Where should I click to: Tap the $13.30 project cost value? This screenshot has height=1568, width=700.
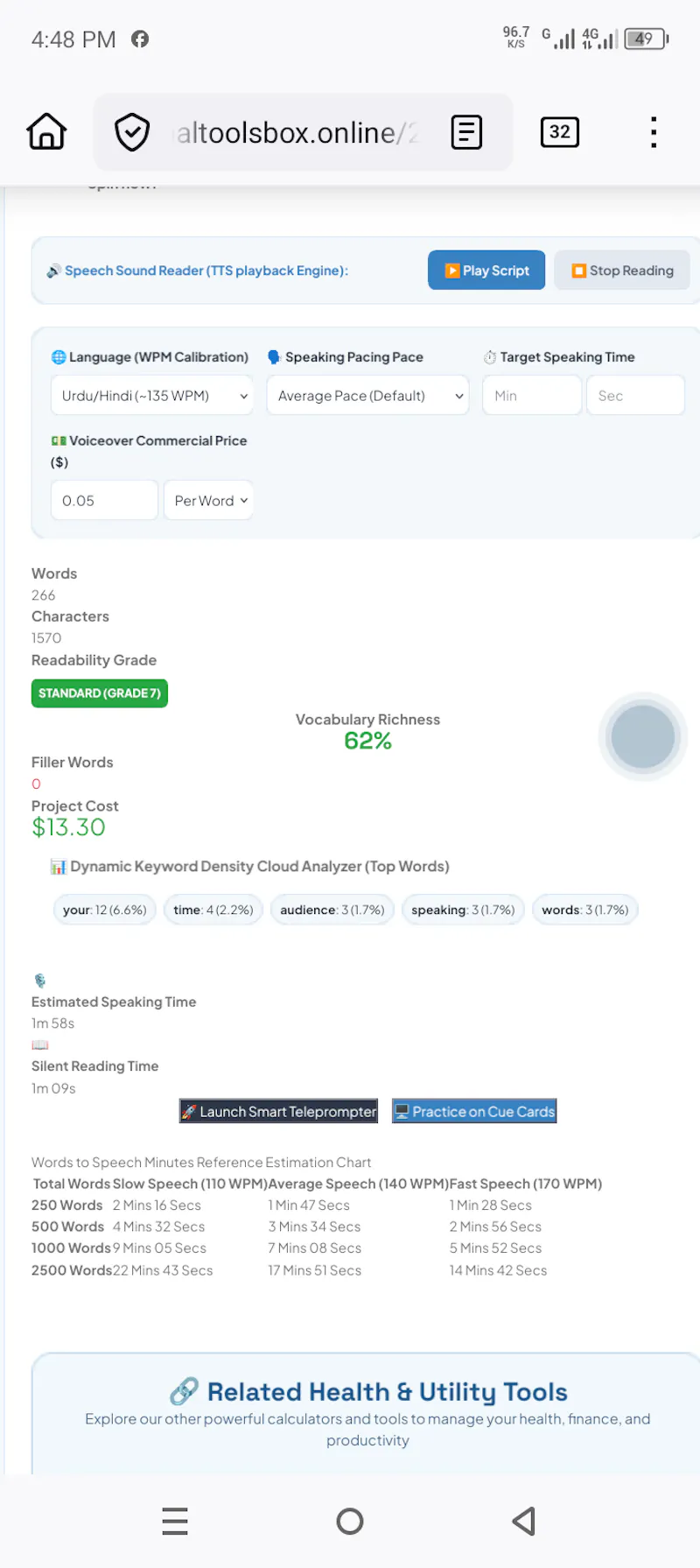(x=68, y=827)
